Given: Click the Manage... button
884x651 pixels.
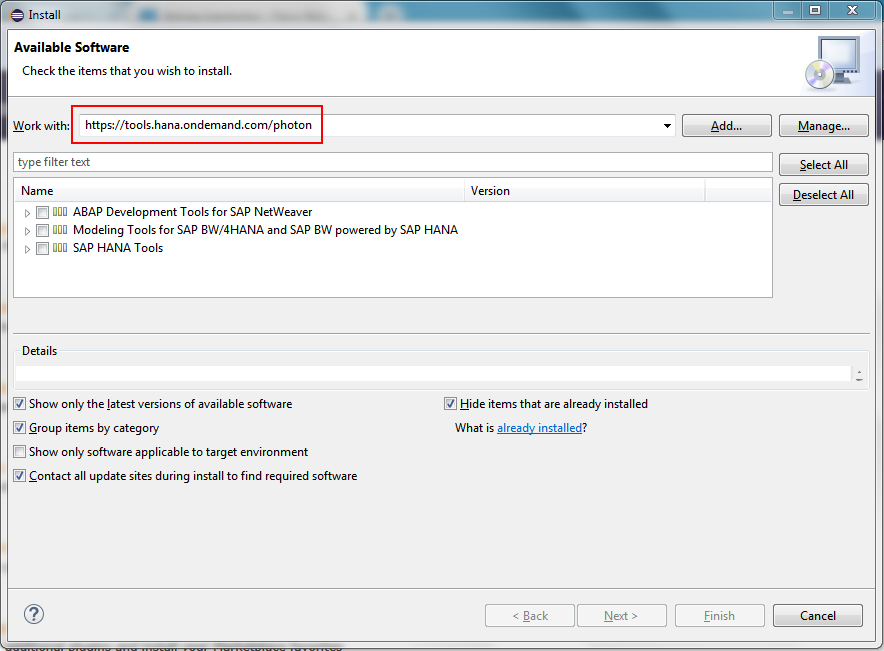Looking at the screenshot, I should point(823,126).
